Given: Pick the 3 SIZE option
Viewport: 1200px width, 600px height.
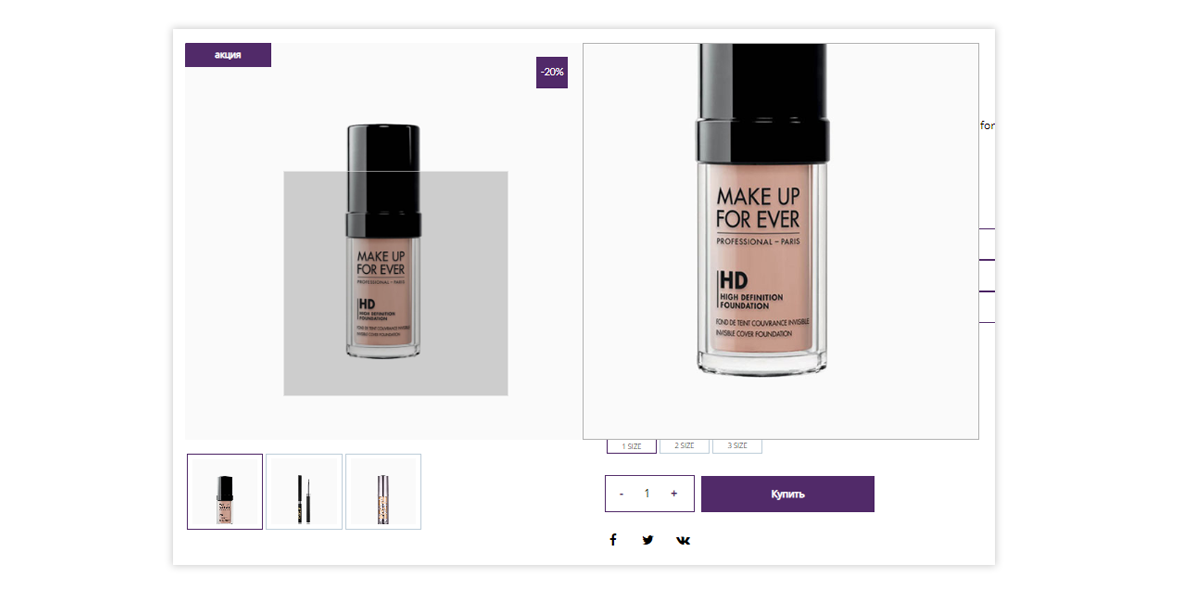Looking at the screenshot, I should (737, 446).
